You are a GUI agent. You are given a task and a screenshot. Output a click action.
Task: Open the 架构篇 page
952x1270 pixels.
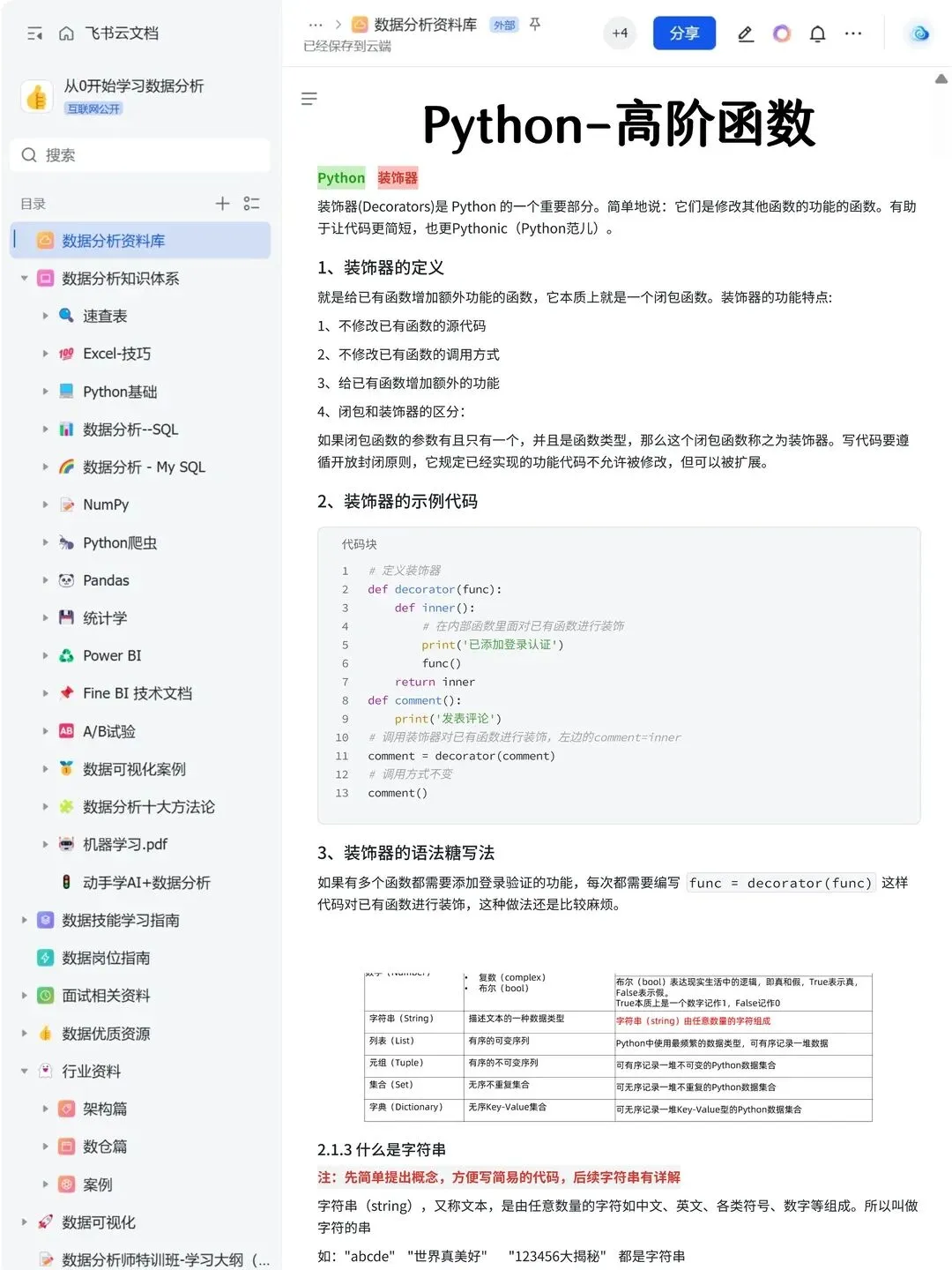pos(105,1109)
